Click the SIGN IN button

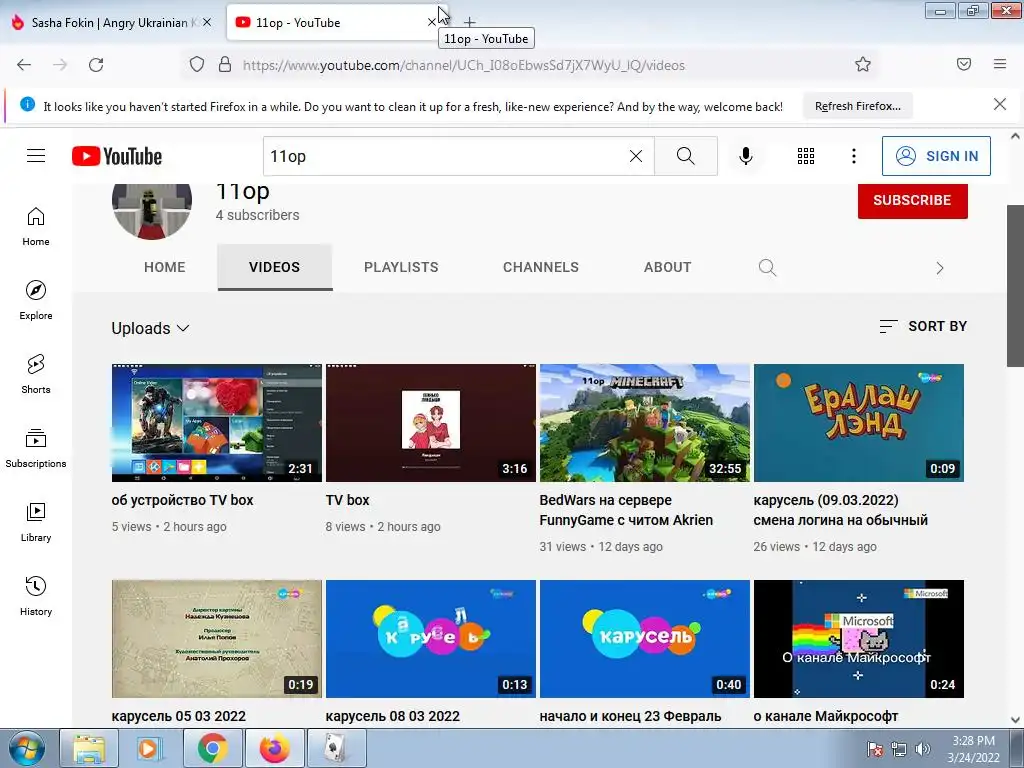point(936,156)
